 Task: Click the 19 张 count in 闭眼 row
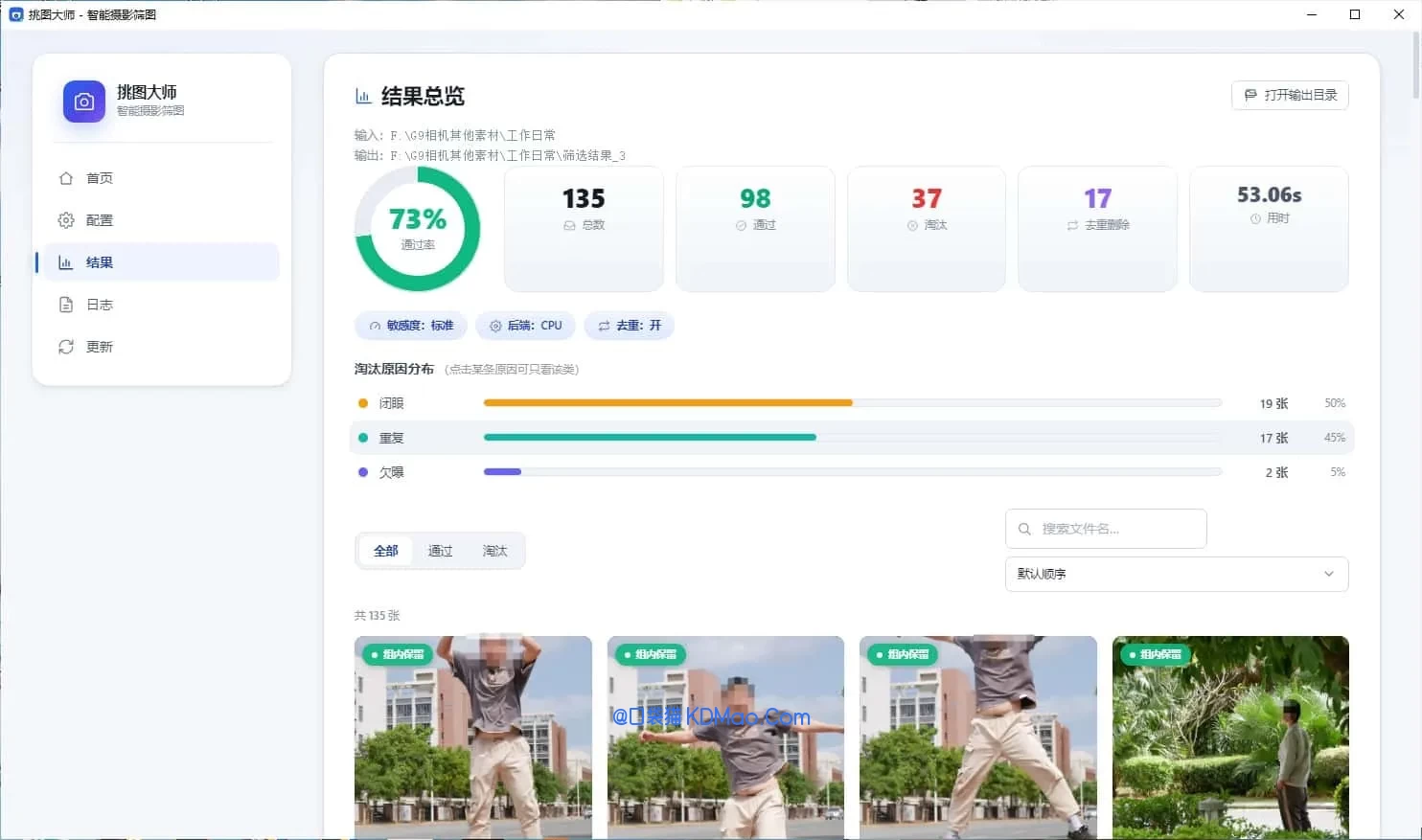click(1273, 403)
